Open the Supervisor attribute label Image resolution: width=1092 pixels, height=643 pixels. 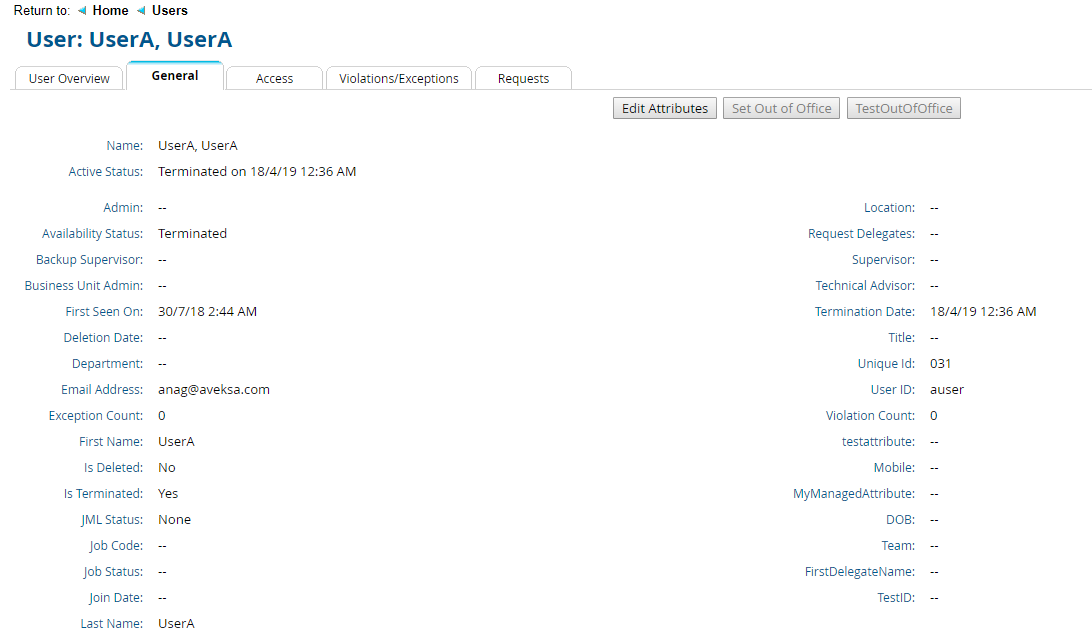tap(886, 259)
